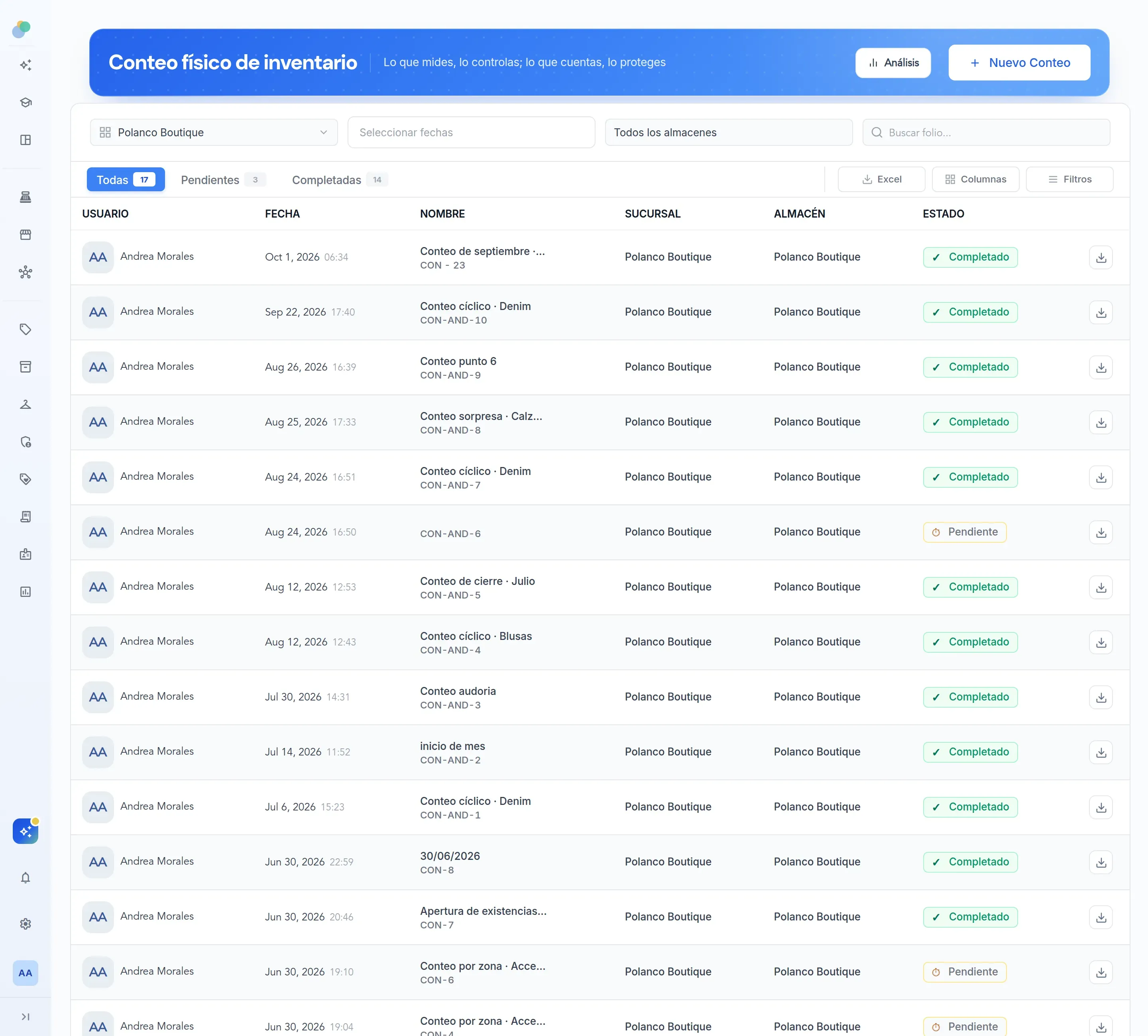
Task: Open the archive box sidebar icon
Action: point(25,367)
